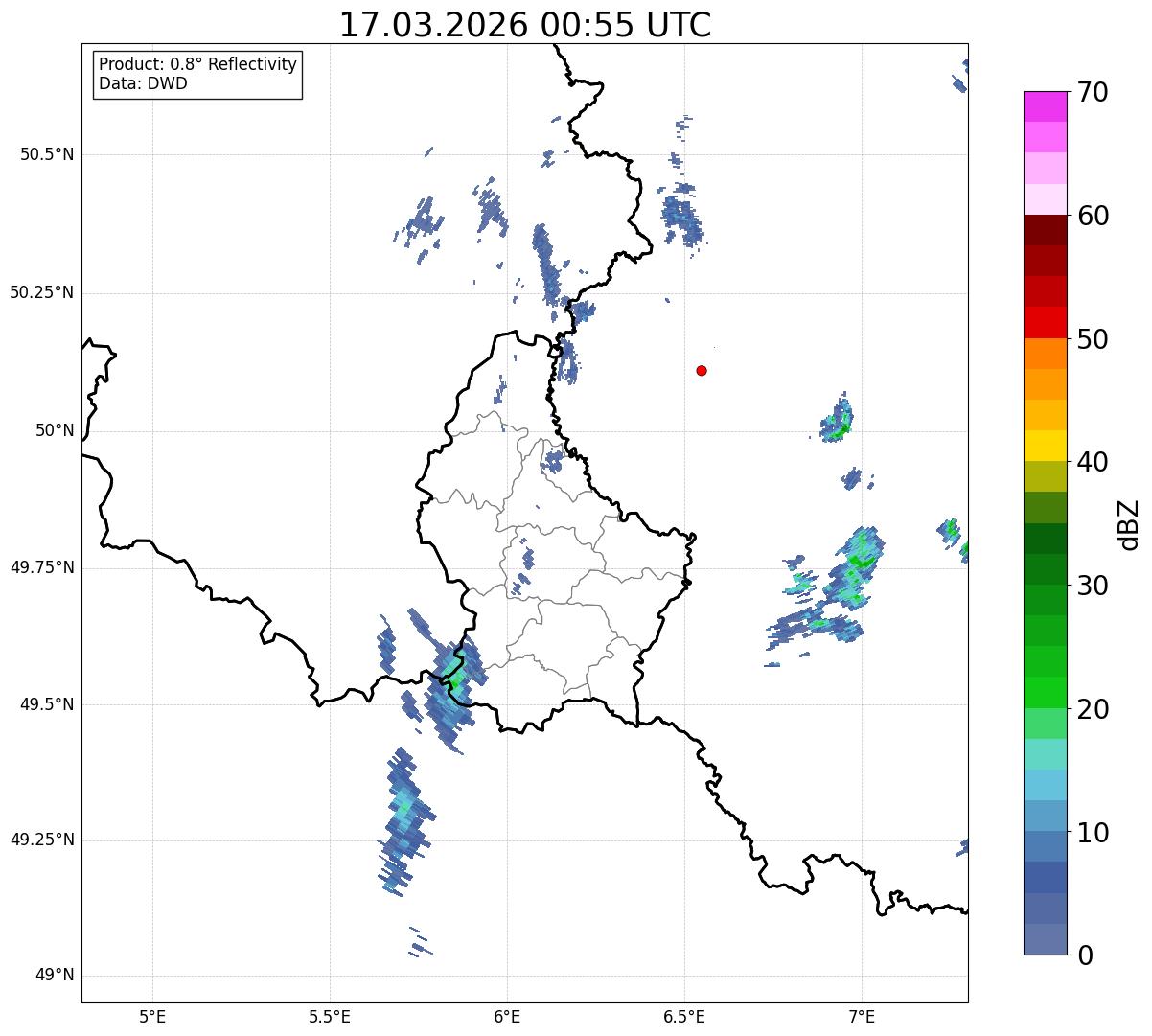
Task: Click the 49.25°N latitude axis label
Action: (x=41, y=840)
